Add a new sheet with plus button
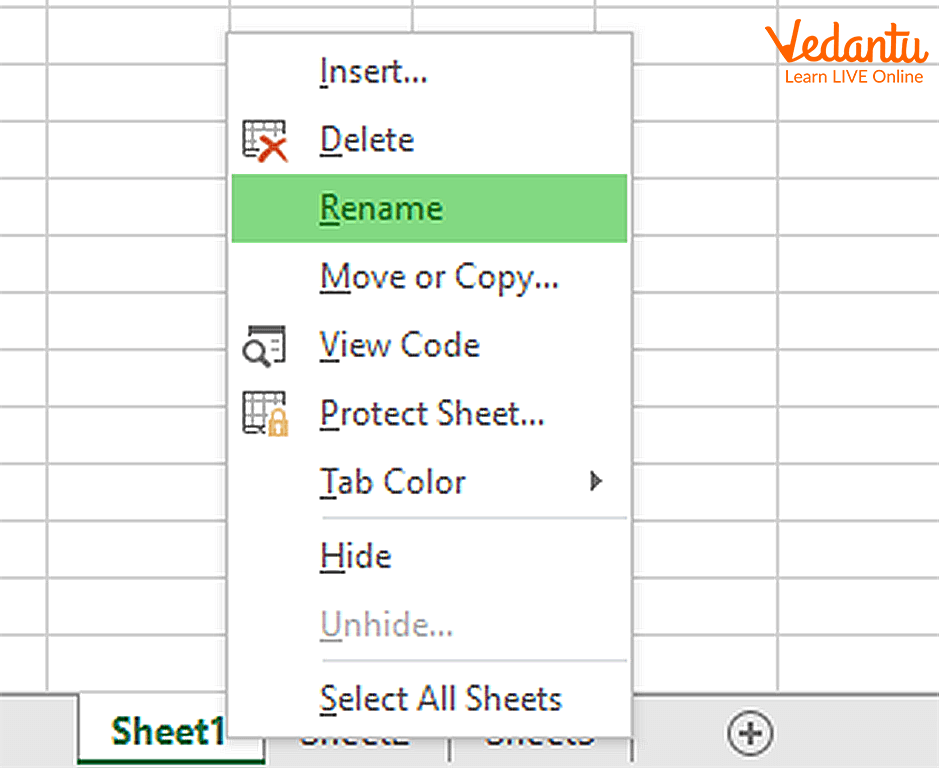 [x=749, y=735]
